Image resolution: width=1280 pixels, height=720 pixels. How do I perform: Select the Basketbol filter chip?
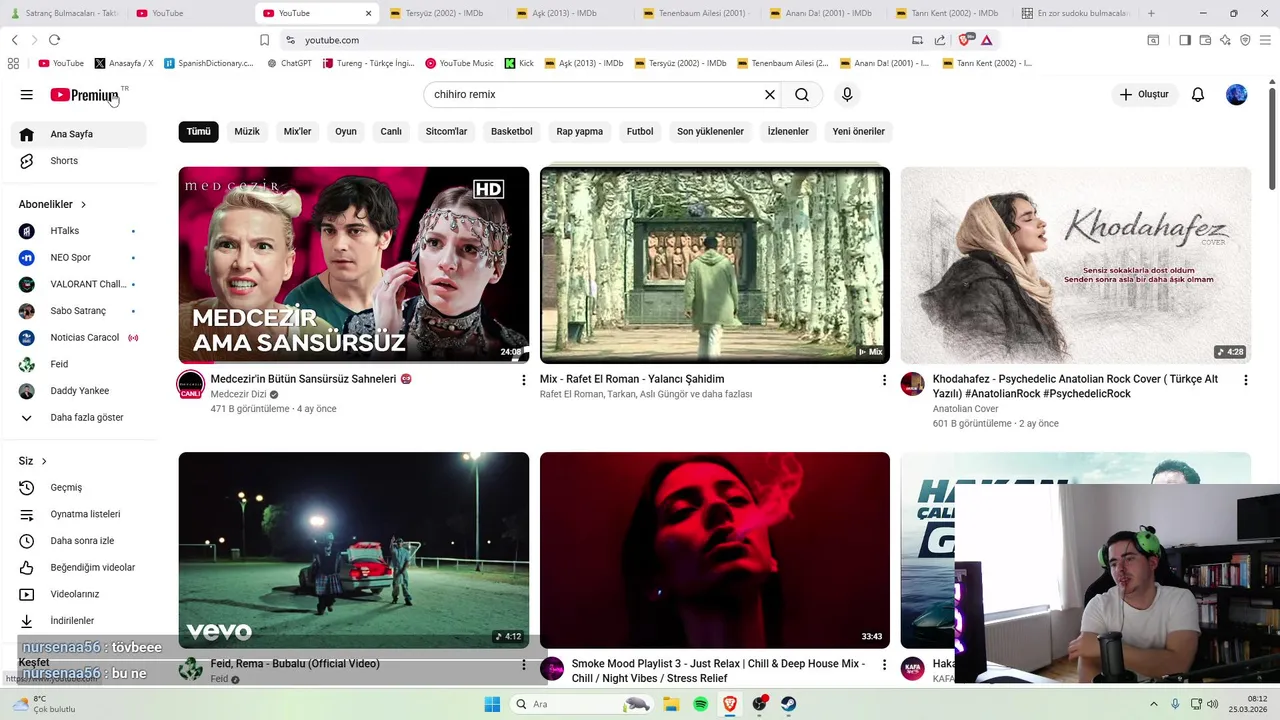[512, 131]
